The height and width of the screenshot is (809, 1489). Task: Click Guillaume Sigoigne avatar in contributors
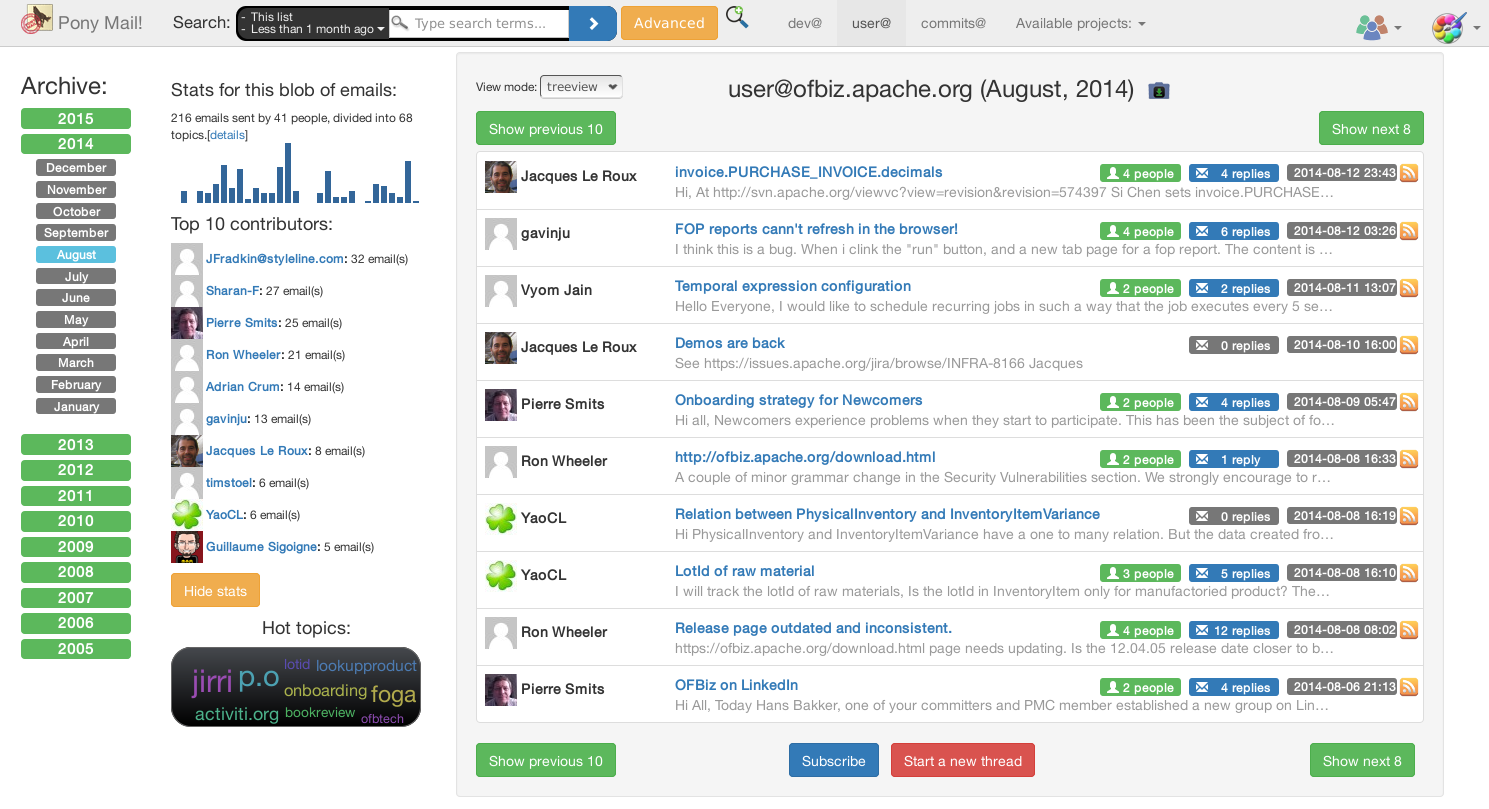(187, 547)
